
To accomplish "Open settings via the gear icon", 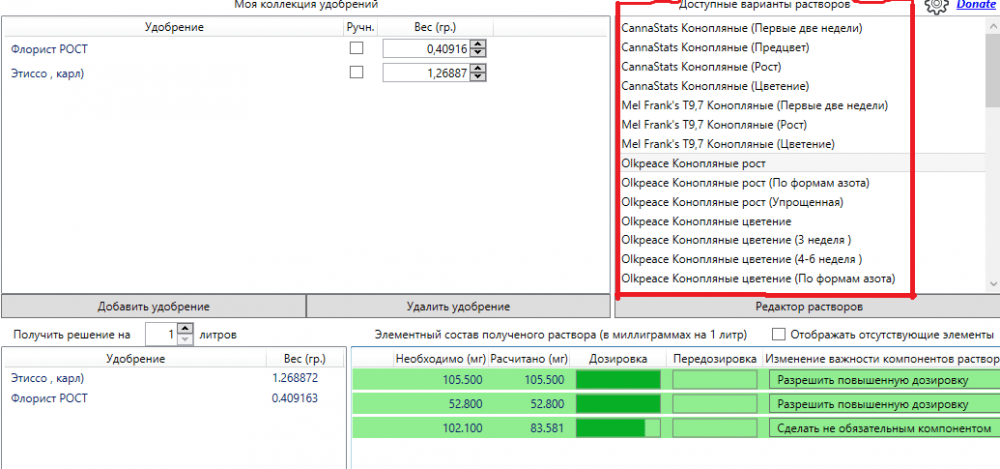I will coord(936,5).
